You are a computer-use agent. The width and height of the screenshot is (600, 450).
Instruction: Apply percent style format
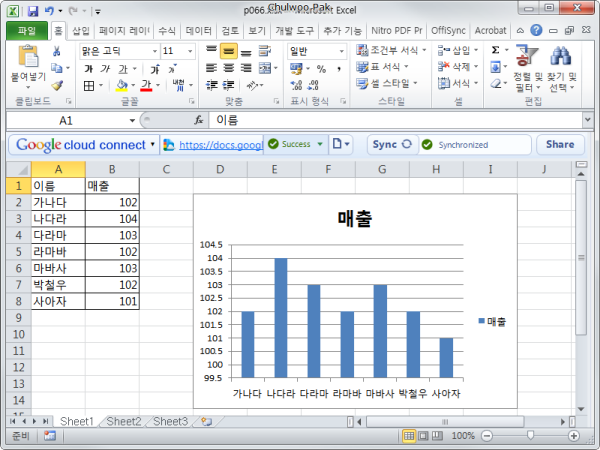click(x=321, y=69)
